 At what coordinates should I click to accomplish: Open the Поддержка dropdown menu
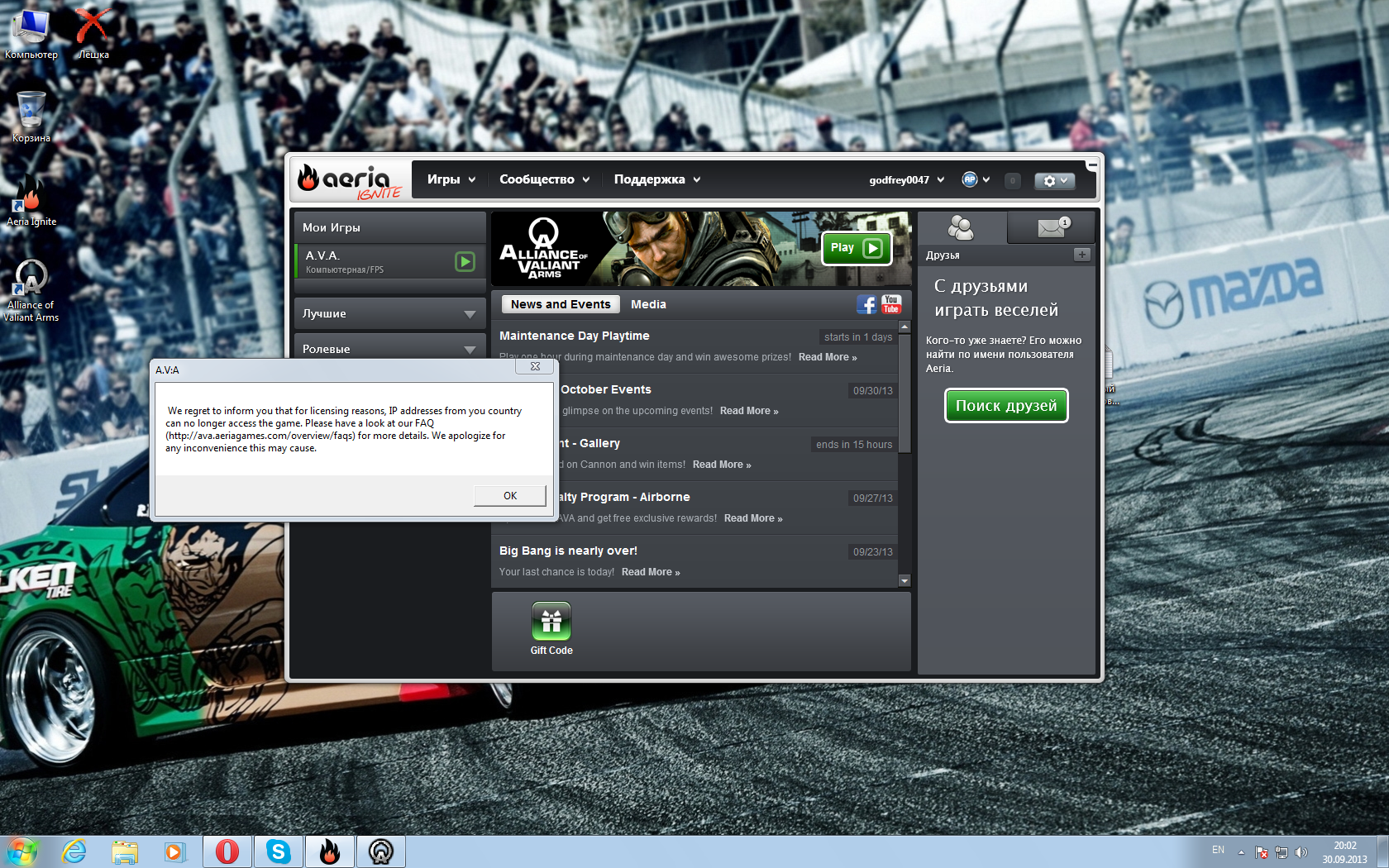657,179
